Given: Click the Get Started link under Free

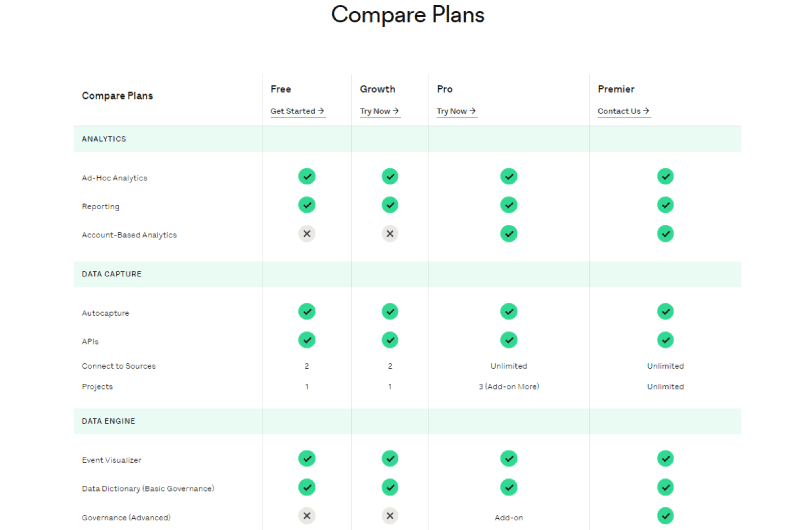Looking at the screenshot, I should (297, 111).
